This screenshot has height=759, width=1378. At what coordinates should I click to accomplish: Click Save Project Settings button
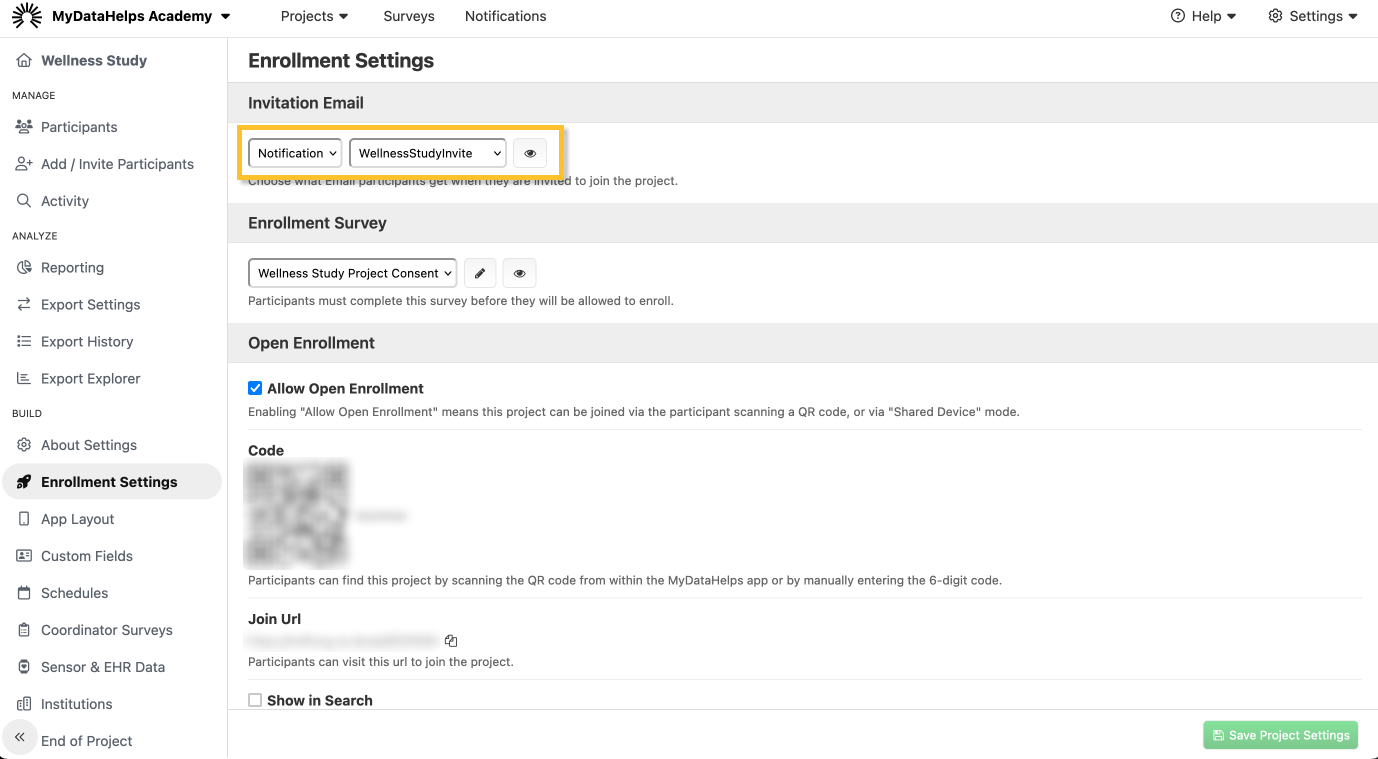coord(1280,735)
